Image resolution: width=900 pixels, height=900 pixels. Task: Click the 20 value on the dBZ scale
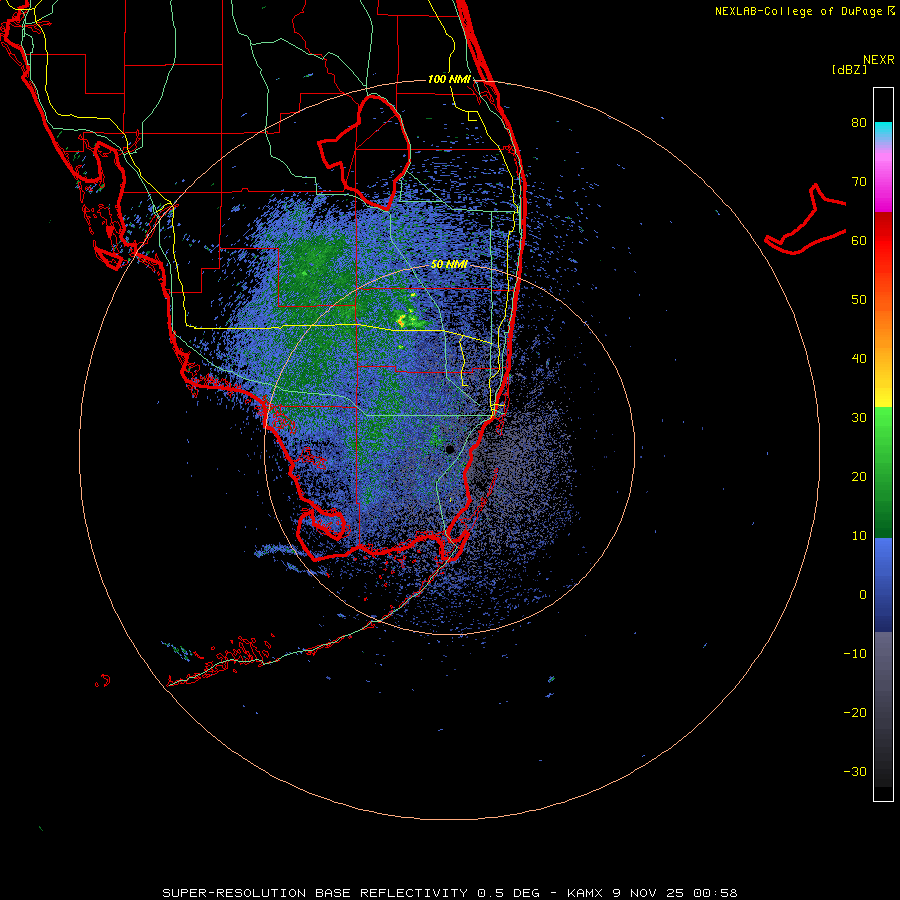pos(859,477)
